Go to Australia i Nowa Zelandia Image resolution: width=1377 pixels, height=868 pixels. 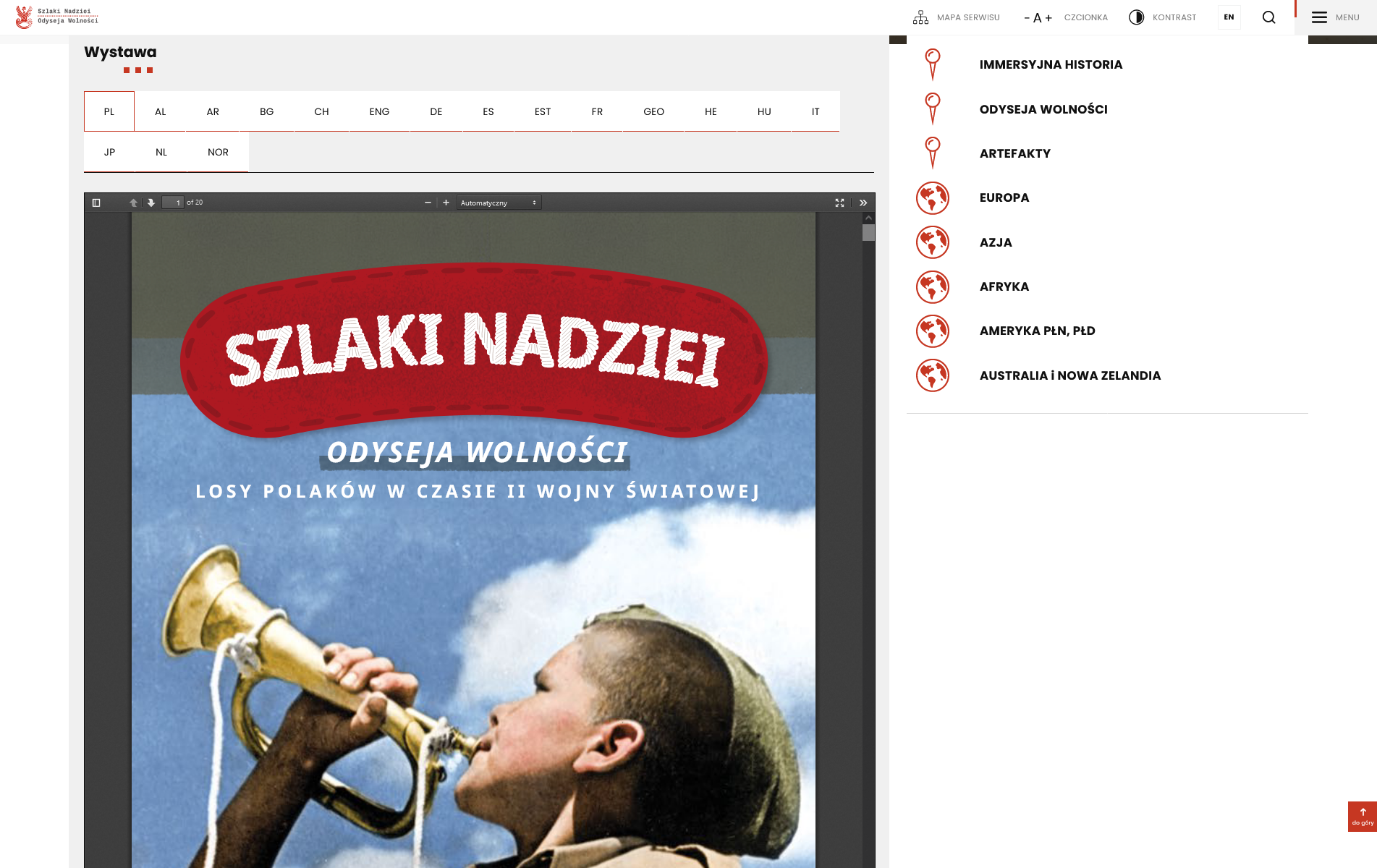(x=1069, y=375)
